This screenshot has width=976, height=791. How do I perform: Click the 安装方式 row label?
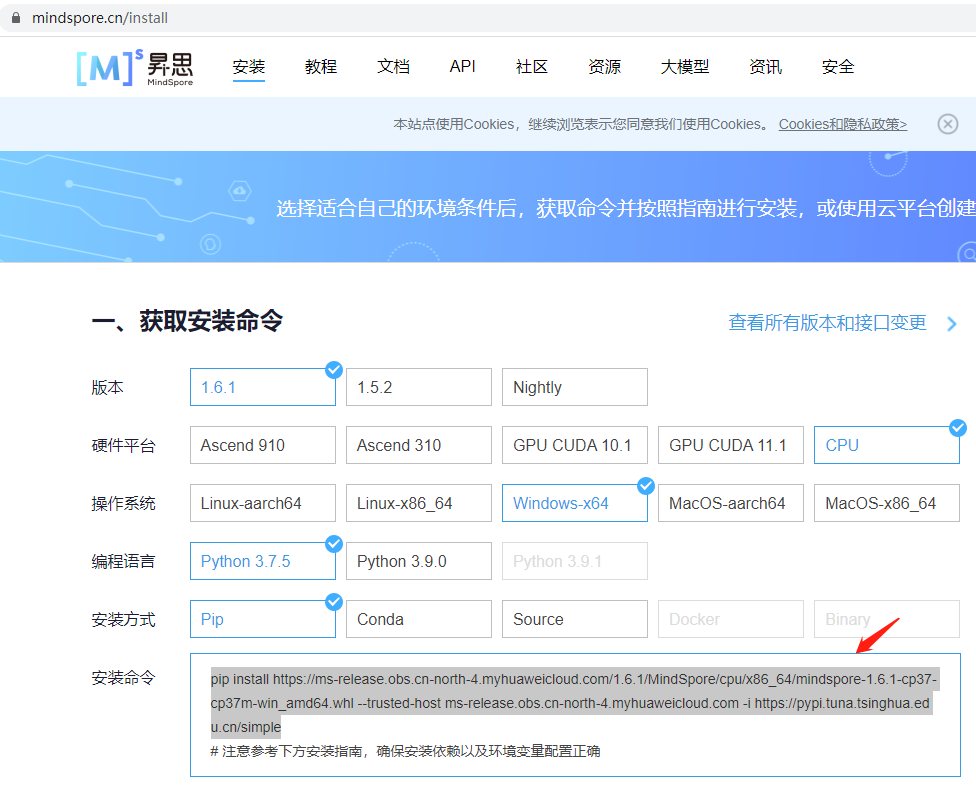(x=123, y=619)
